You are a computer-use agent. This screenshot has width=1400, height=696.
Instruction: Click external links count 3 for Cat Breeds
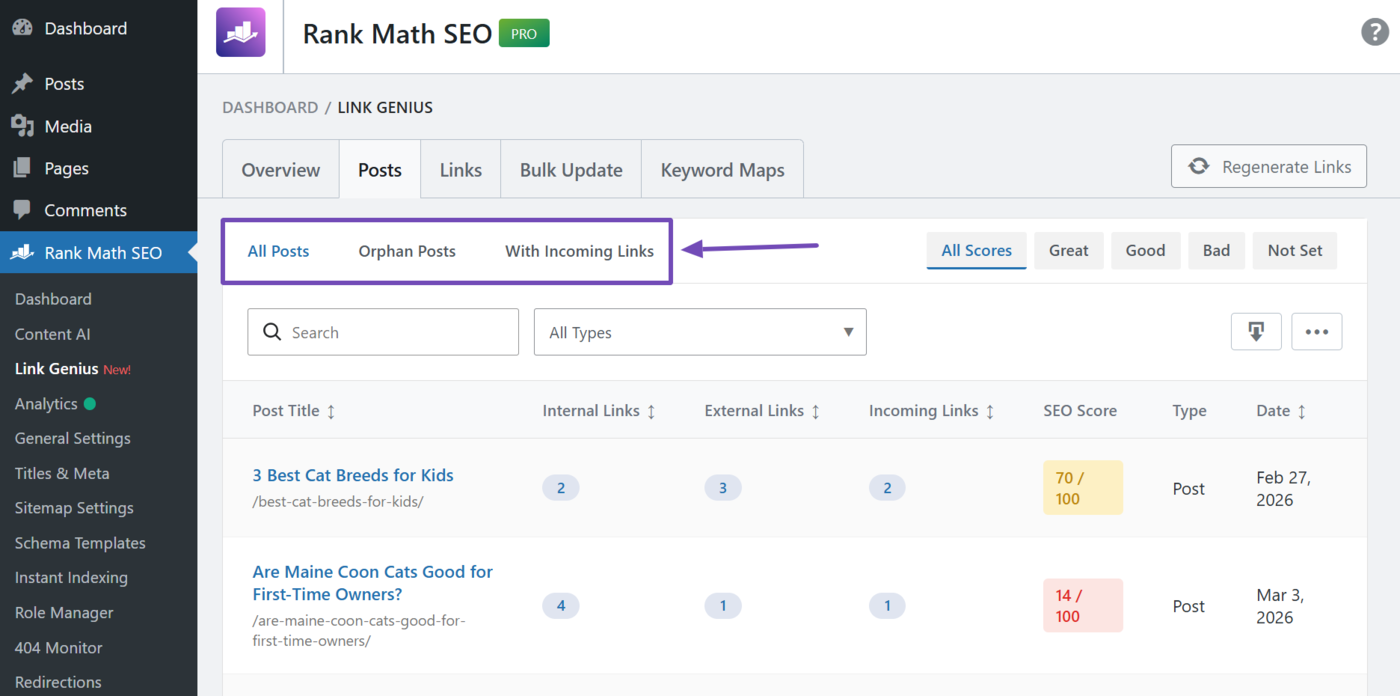(x=723, y=488)
